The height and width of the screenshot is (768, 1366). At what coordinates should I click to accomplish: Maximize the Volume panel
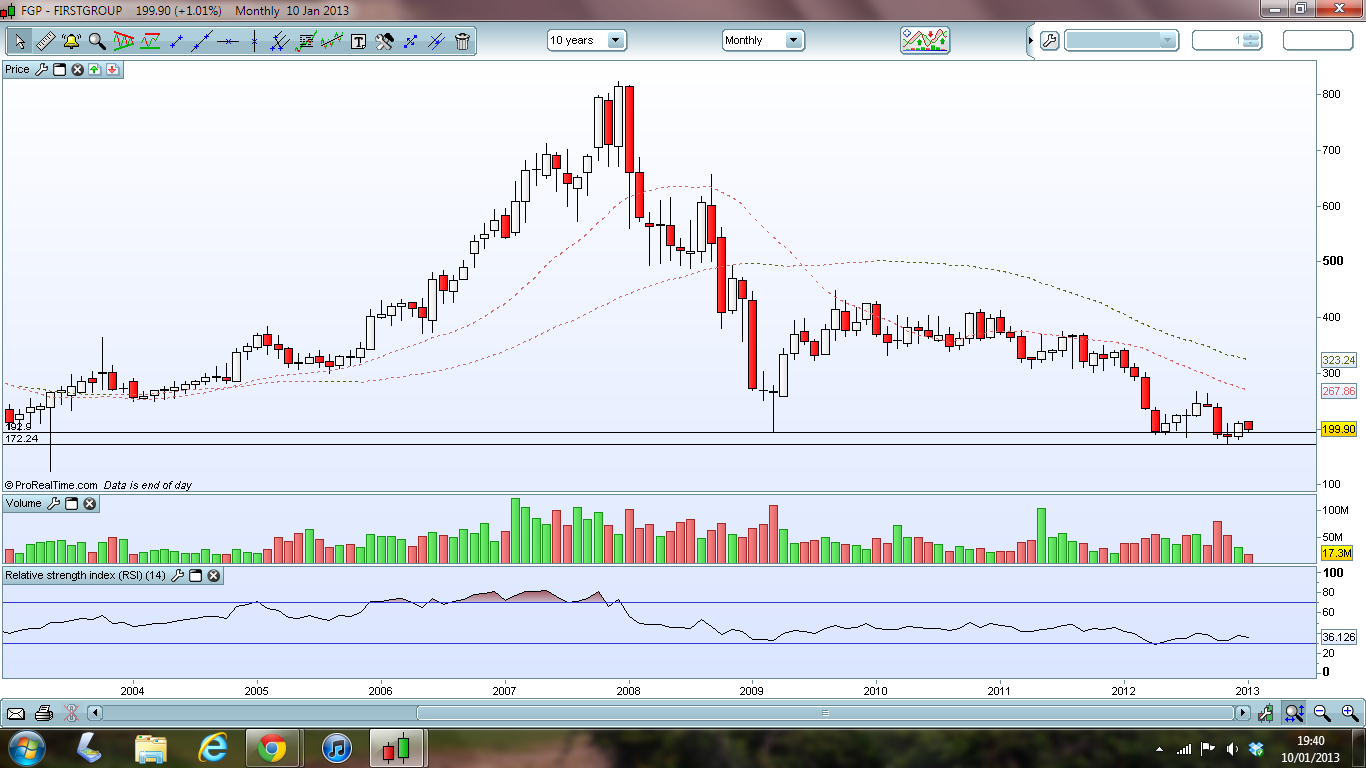point(72,504)
